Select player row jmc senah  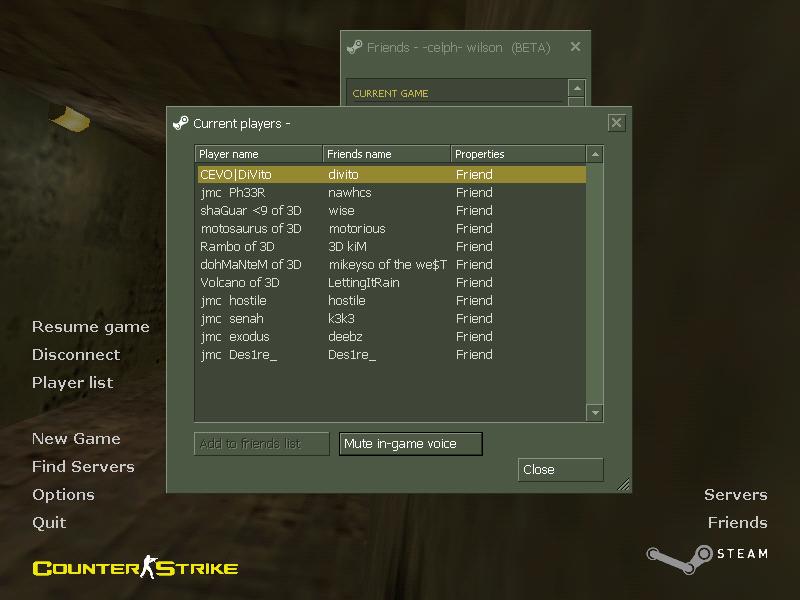tap(391, 318)
